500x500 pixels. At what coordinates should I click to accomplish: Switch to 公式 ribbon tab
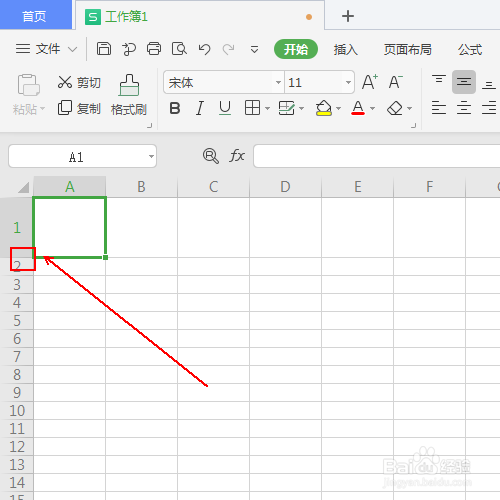tap(470, 49)
